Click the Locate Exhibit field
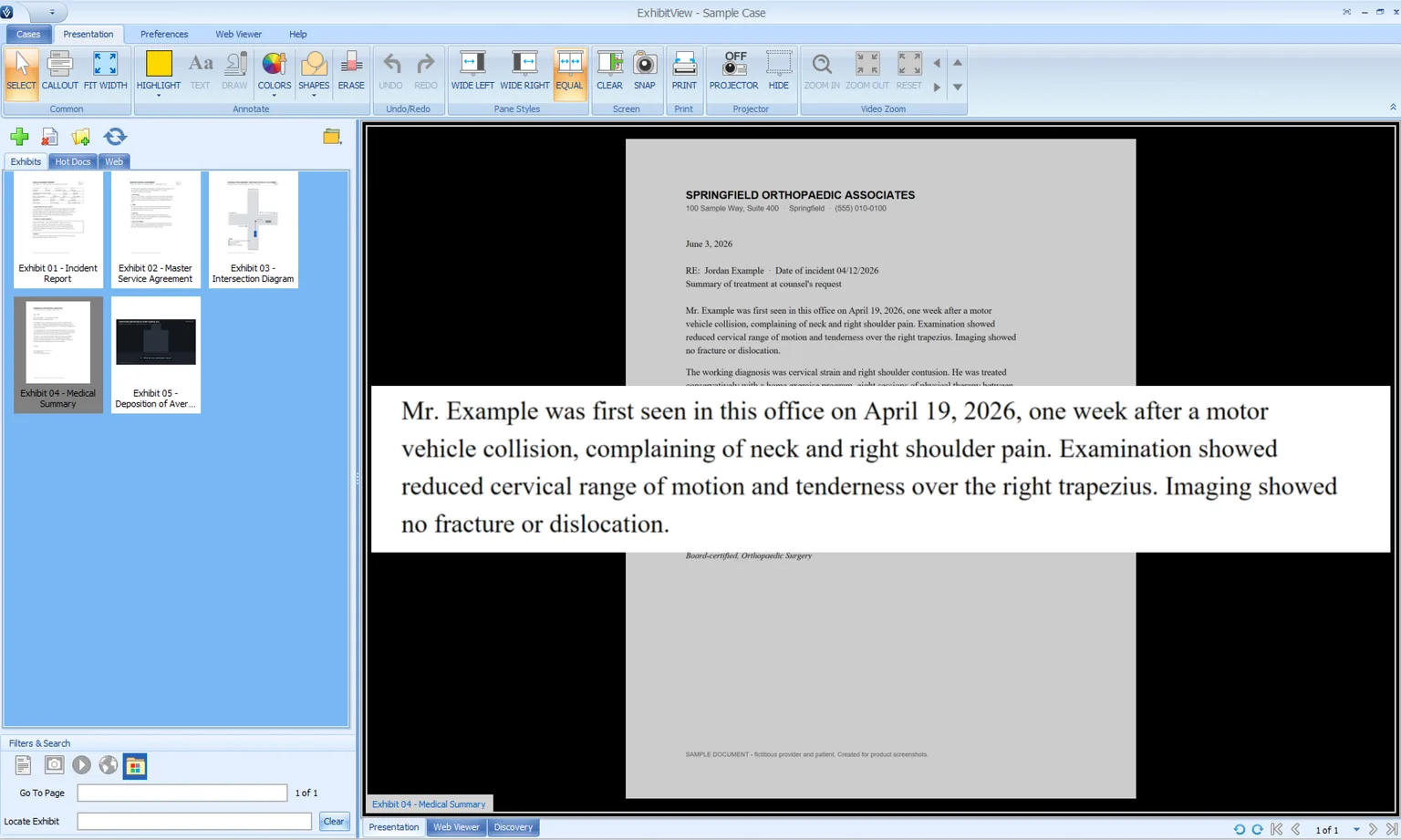 (x=194, y=821)
